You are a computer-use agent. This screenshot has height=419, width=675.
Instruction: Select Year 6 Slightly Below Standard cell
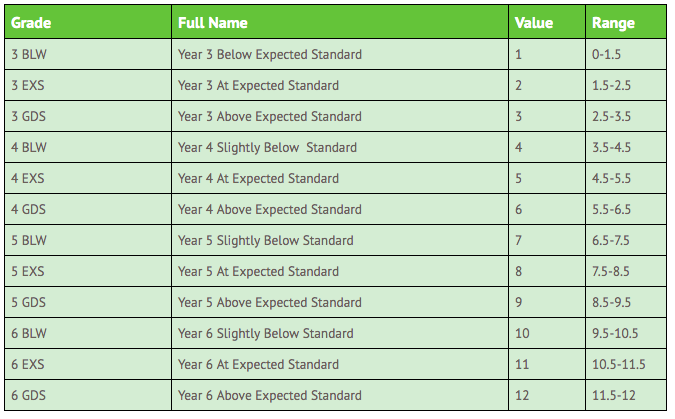coord(265,333)
